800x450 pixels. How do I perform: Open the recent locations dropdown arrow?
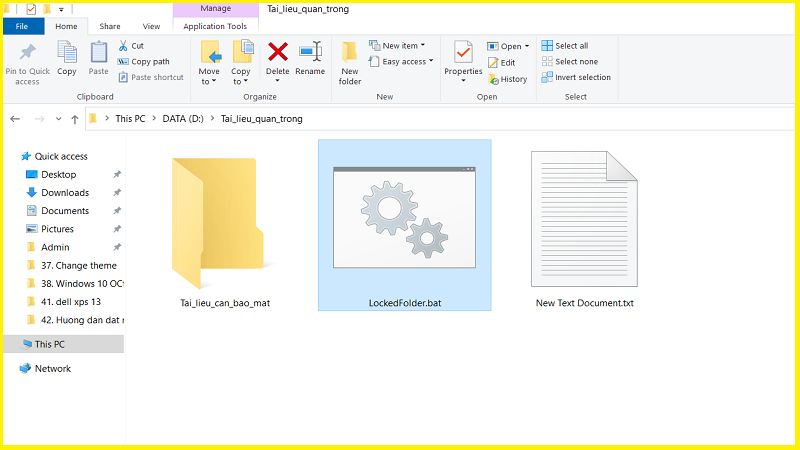pos(59,119)
